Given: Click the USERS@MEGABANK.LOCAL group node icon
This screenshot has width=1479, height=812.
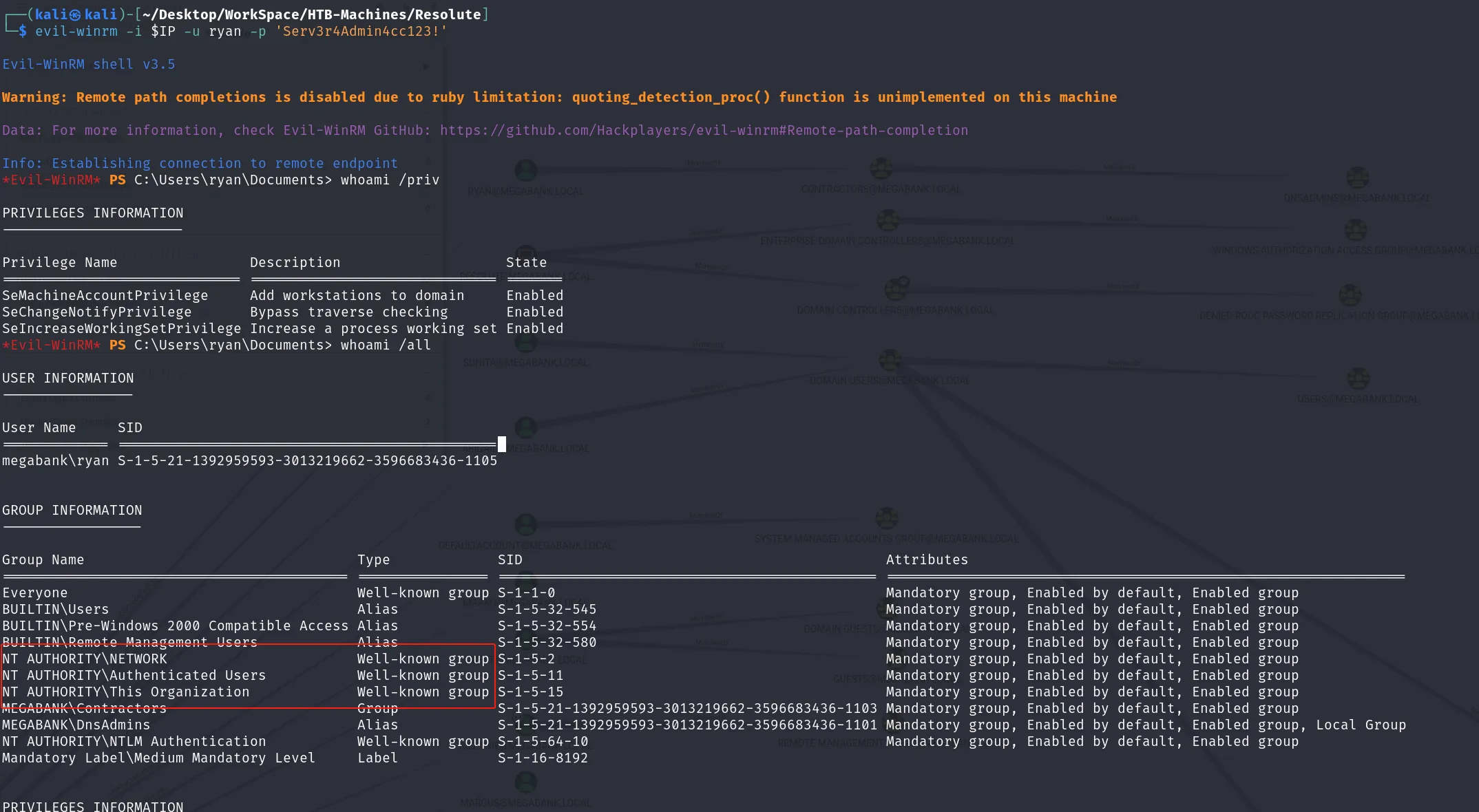Looking at the screenshot, I should 1358,378.
